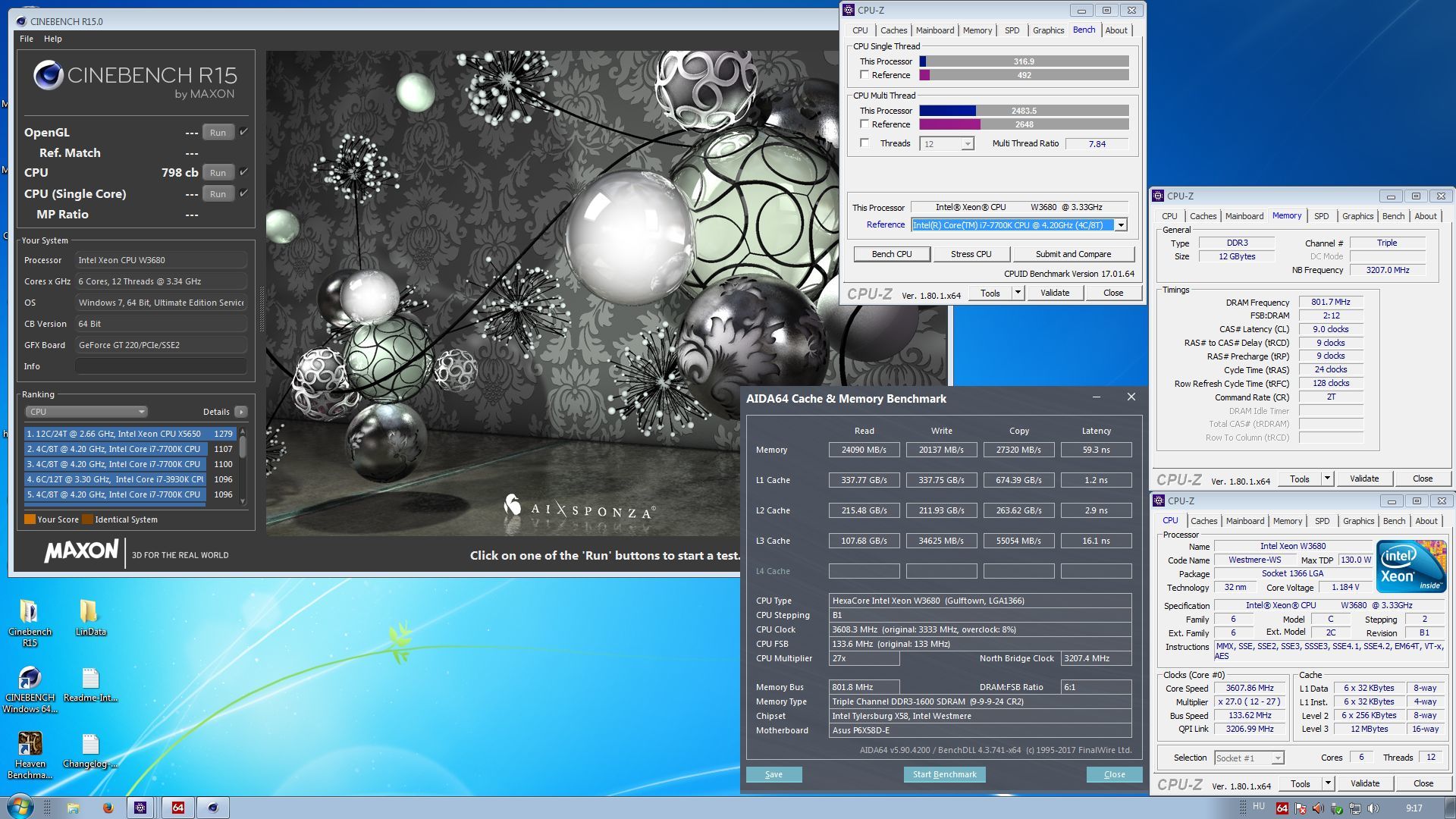The width and height of the screenshot is (1456, 819).
Task: Select ranking entry Xeon X5650 score 1279
Action: [x=130, y=434]
